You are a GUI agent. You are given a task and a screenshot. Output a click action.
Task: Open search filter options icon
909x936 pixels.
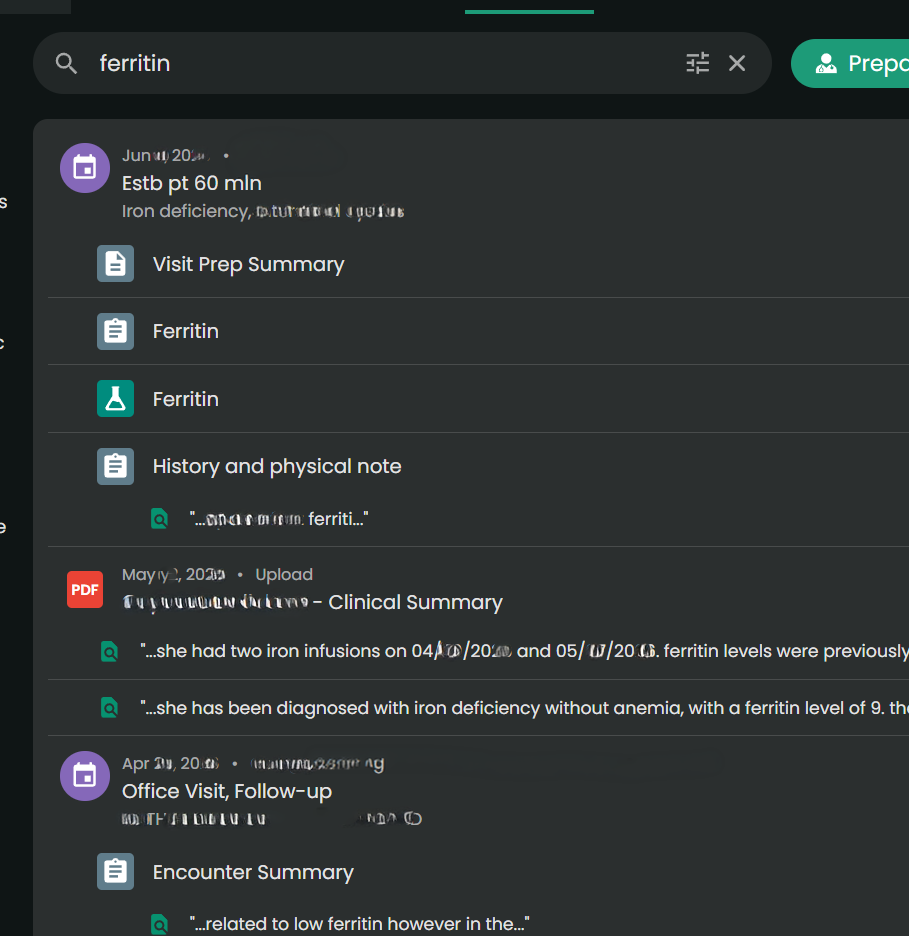point(697,63)
